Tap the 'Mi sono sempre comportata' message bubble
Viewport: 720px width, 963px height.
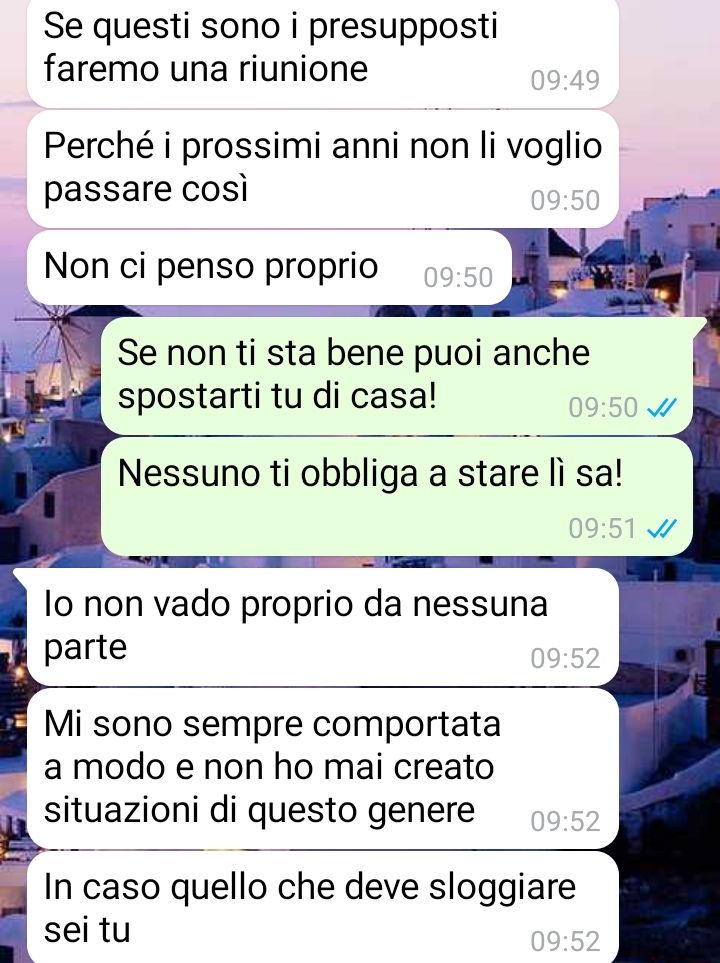point(323,769)
